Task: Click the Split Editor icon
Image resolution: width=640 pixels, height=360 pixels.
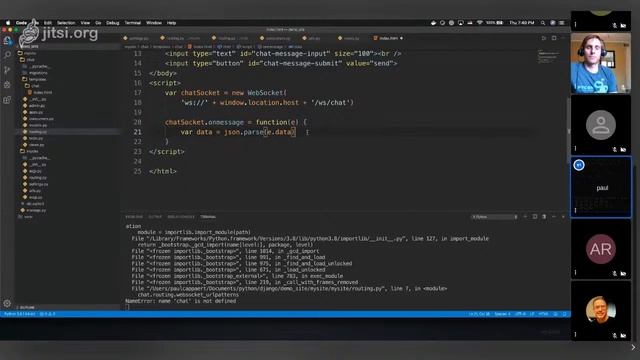Action: 554,38
